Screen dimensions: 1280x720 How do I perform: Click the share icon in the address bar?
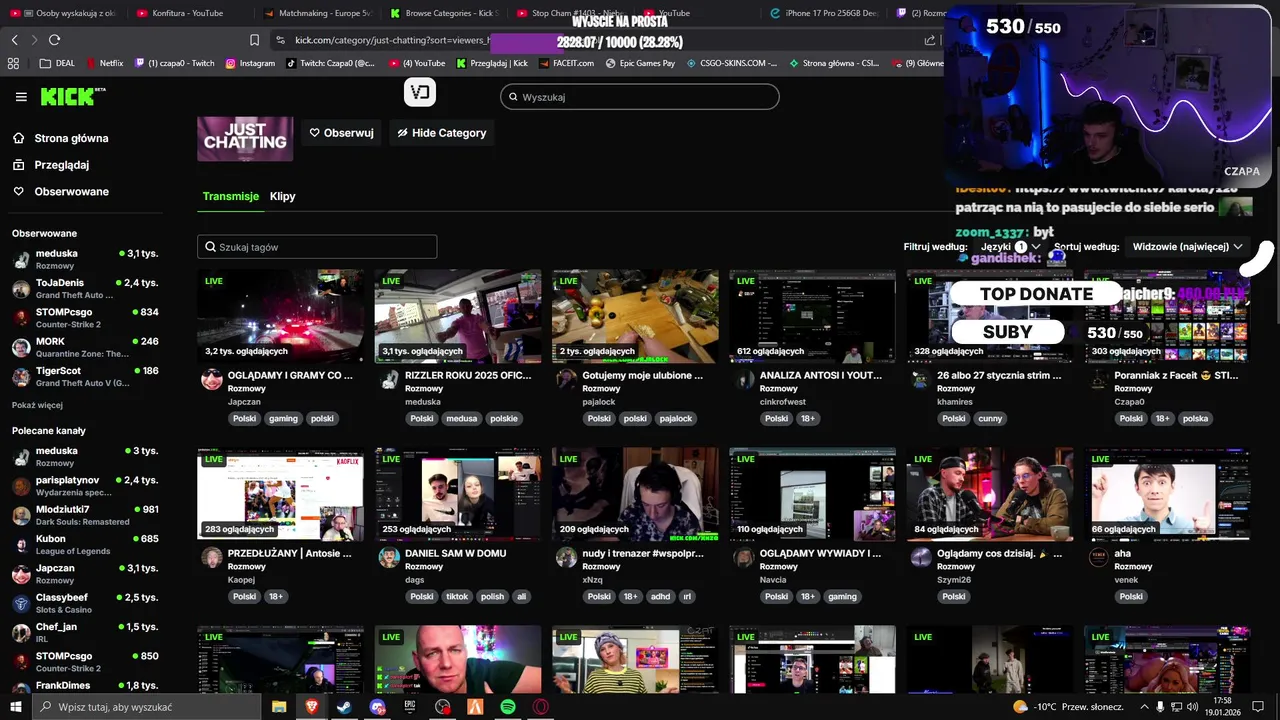pos(930,40)
